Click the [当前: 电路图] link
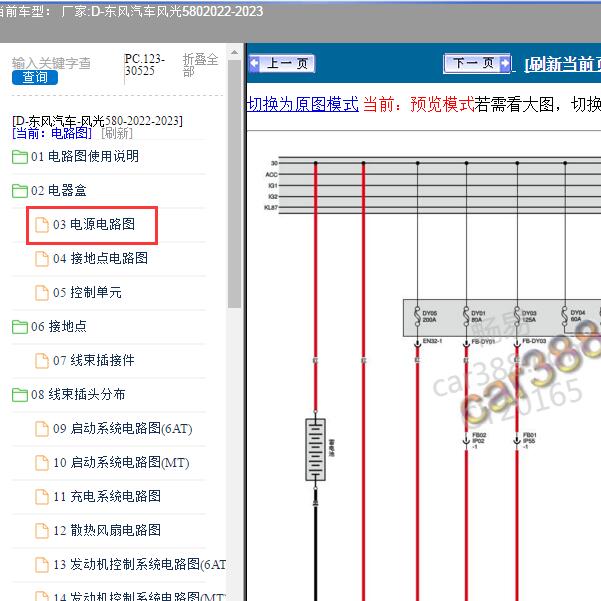The height and width of the screenshot is (601, 601). click(x=52, y=133)
